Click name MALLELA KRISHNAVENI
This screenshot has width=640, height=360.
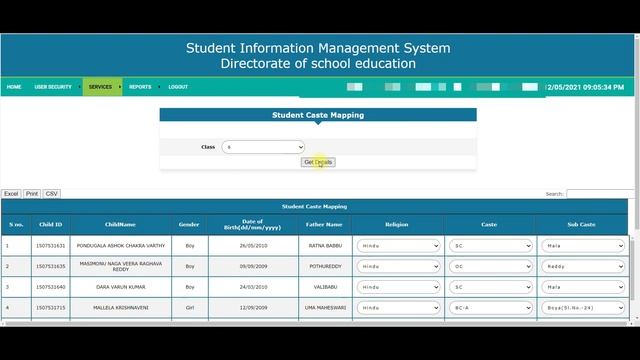121,308
